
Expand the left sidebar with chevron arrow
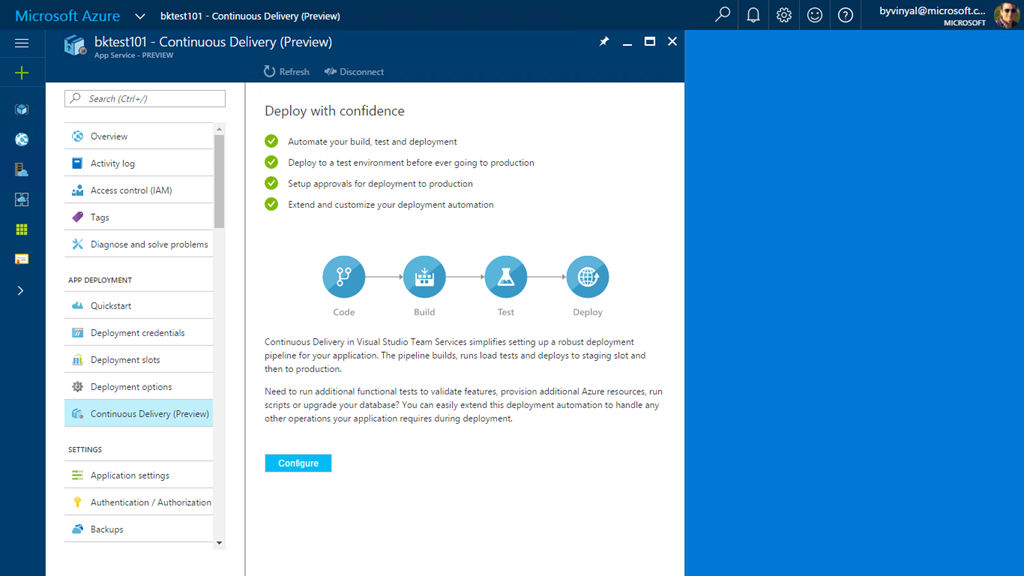[21, 291]
